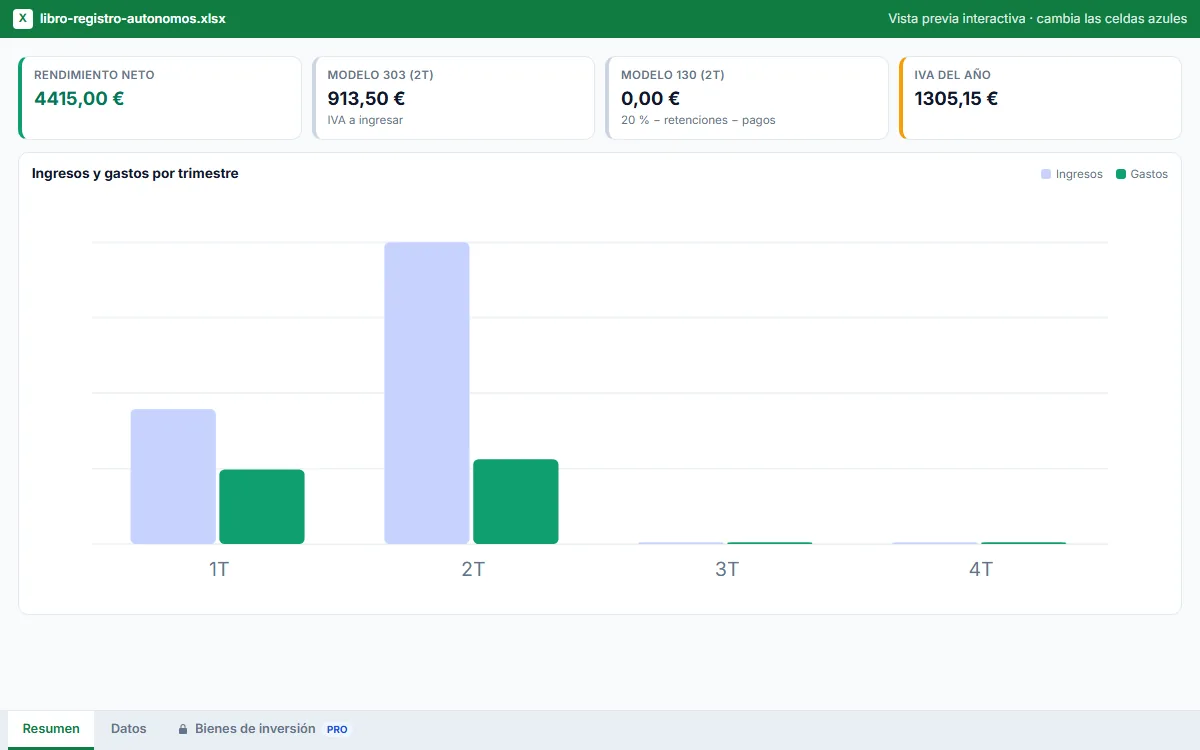Click the MODELO 130 (2T) label

tap(673, 75)
